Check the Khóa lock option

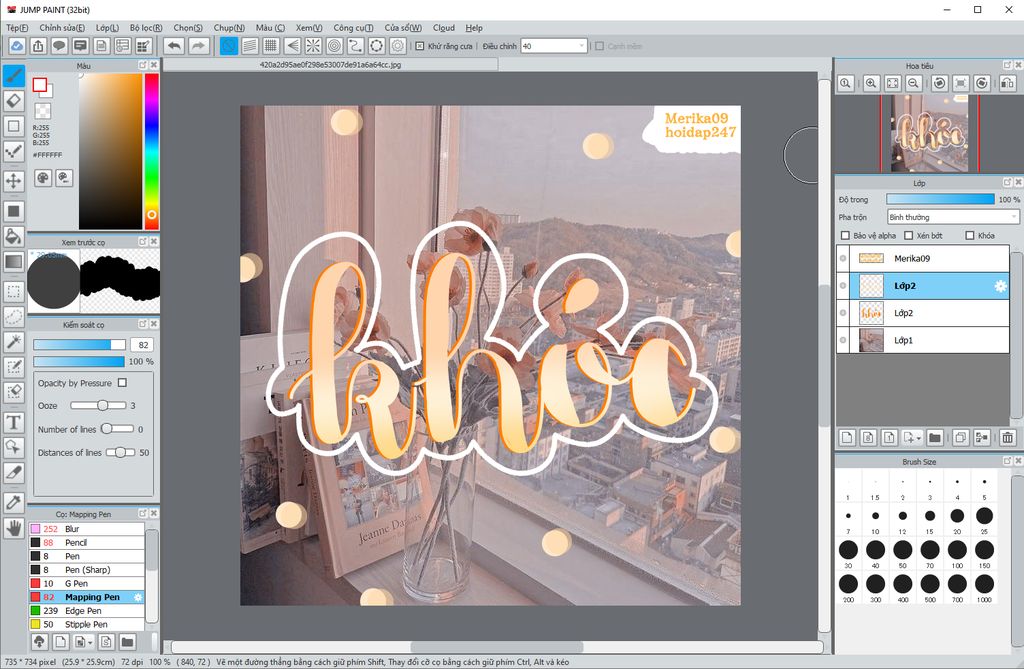coord(970,235)
